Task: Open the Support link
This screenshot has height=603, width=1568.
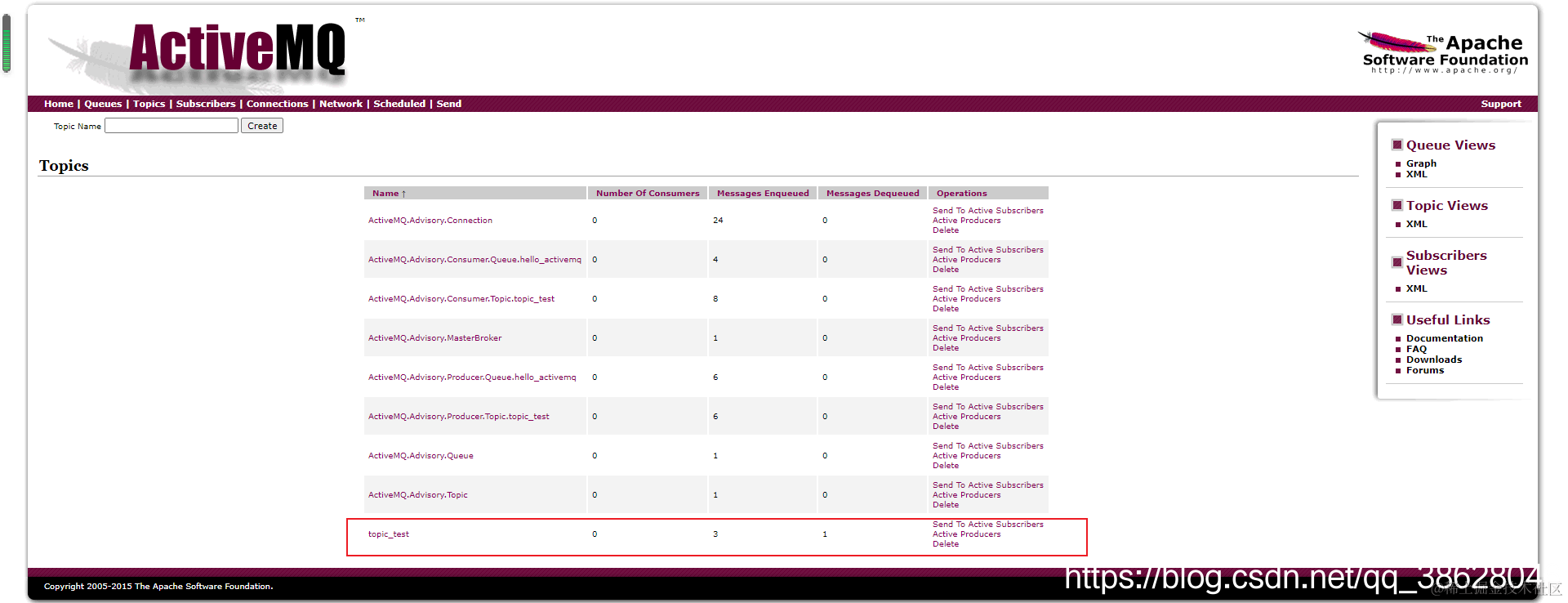Action: (1501, 104)
